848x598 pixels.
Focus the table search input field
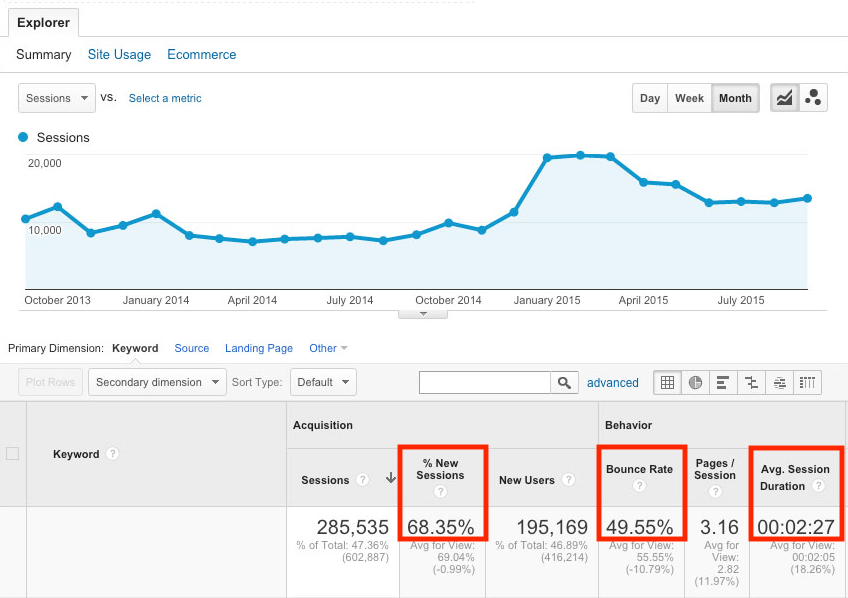[x=485, y=383]
